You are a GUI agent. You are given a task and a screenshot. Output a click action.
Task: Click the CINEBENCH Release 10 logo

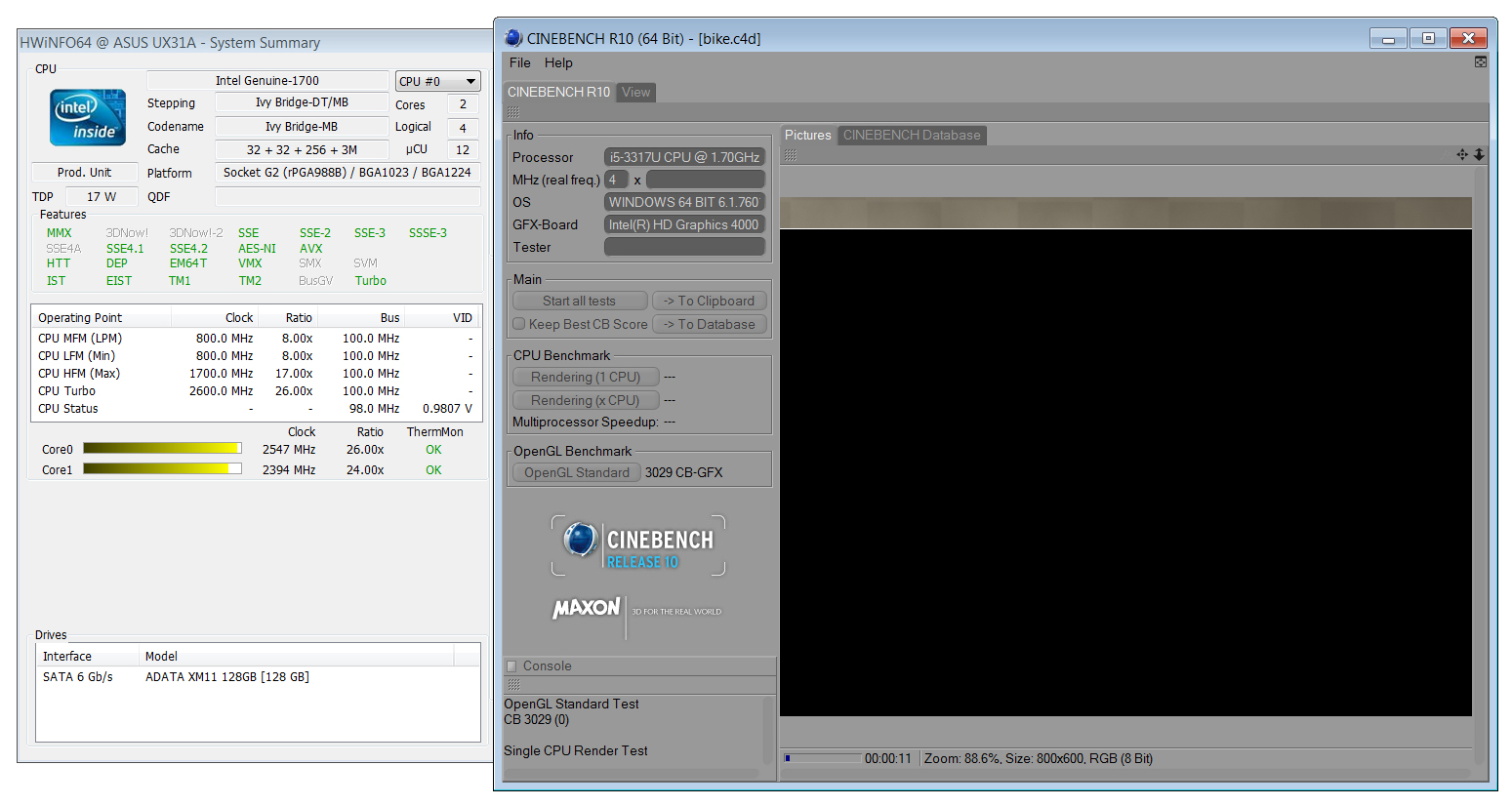tap(638, 545)
